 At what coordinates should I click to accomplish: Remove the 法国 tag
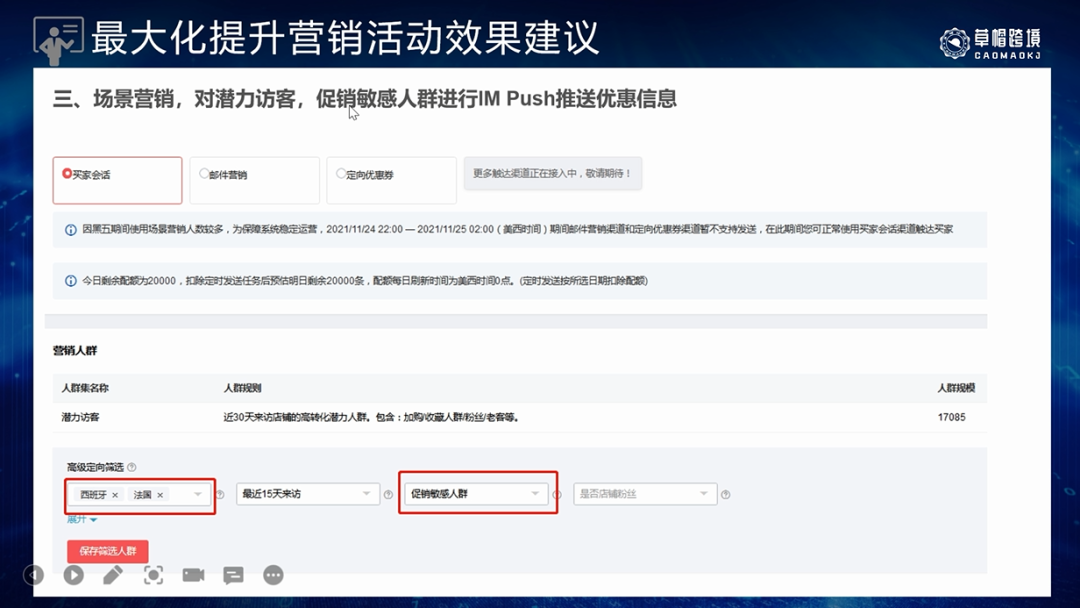pyautogui.click(x=160, y=495)
